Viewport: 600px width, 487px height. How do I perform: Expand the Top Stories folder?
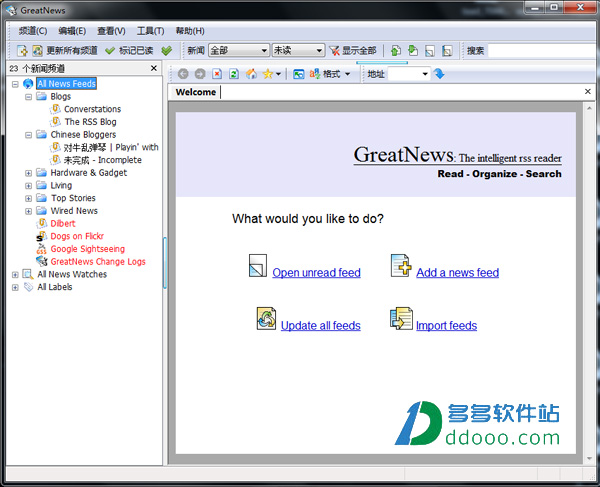(28, 199)
